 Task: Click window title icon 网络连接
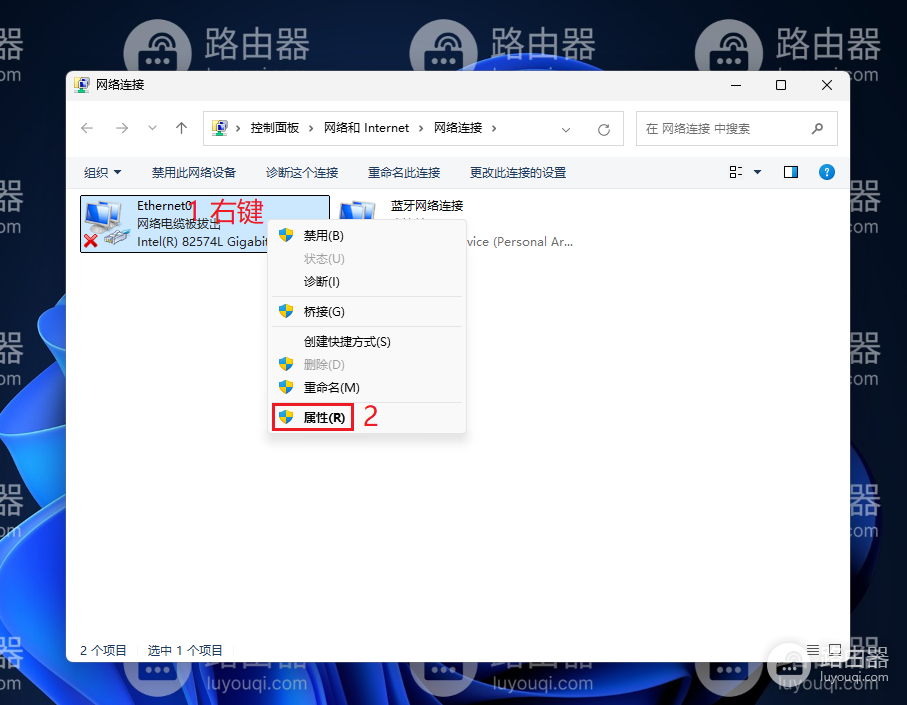tap(82, 85)
